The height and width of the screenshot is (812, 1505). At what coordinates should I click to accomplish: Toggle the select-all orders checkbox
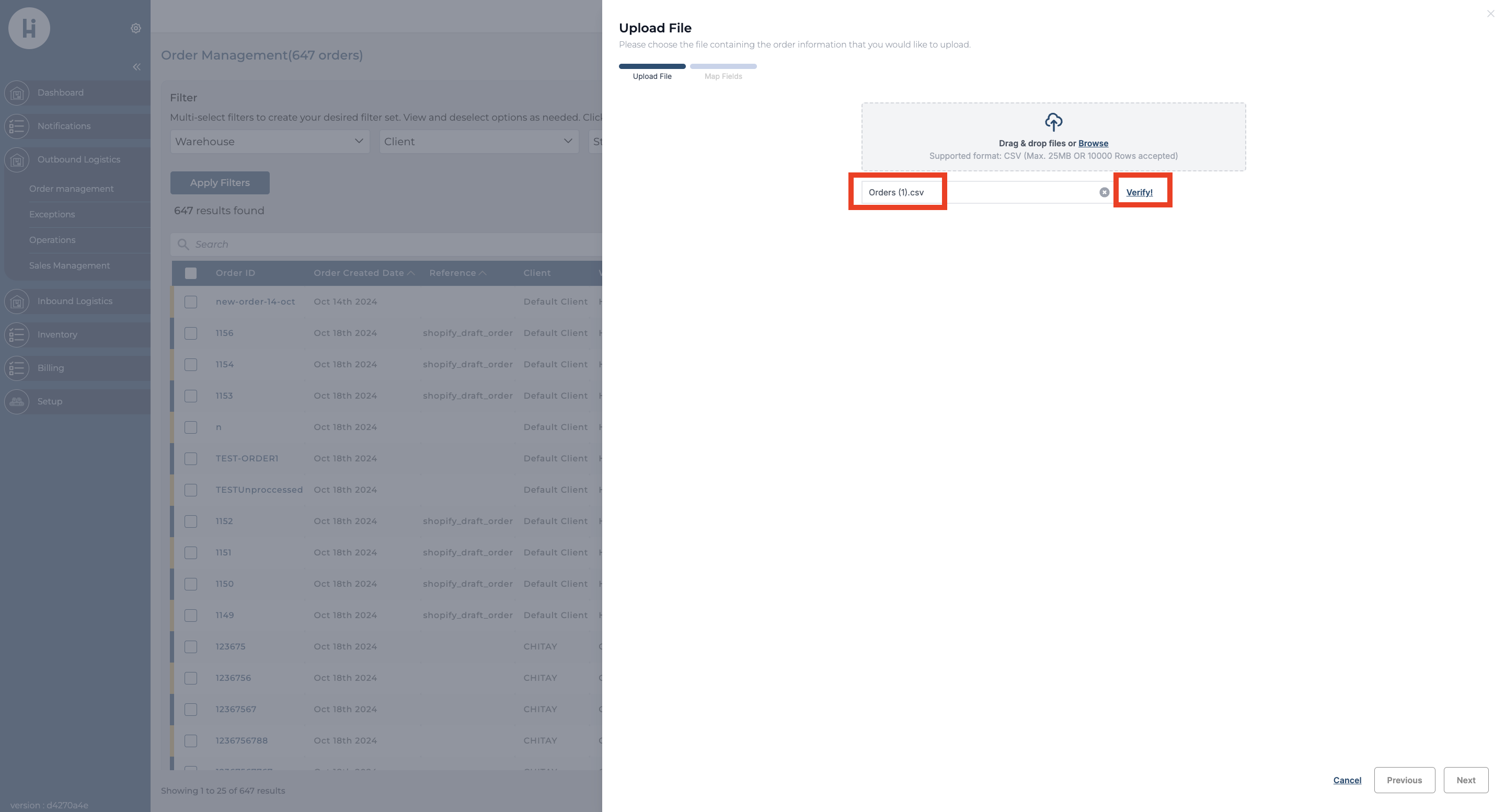[190, 273]
